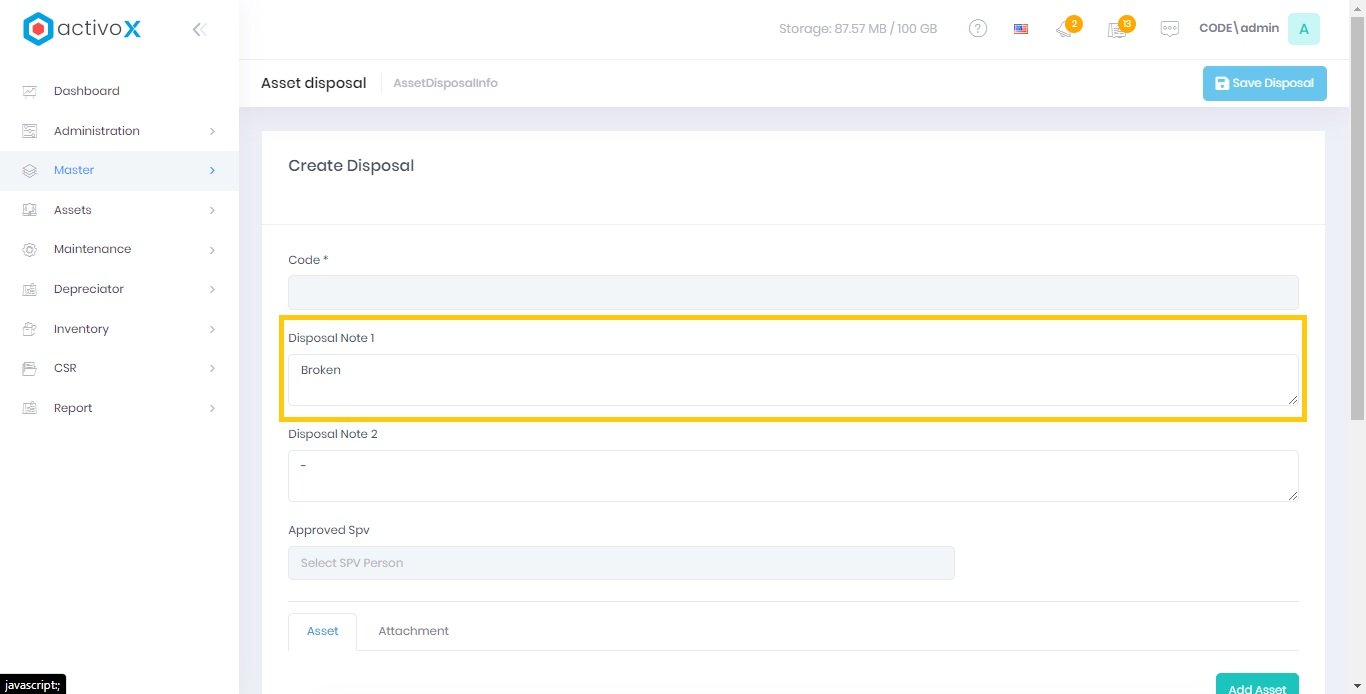Open Dashboard from the sidebar

(x=86, y=91)
